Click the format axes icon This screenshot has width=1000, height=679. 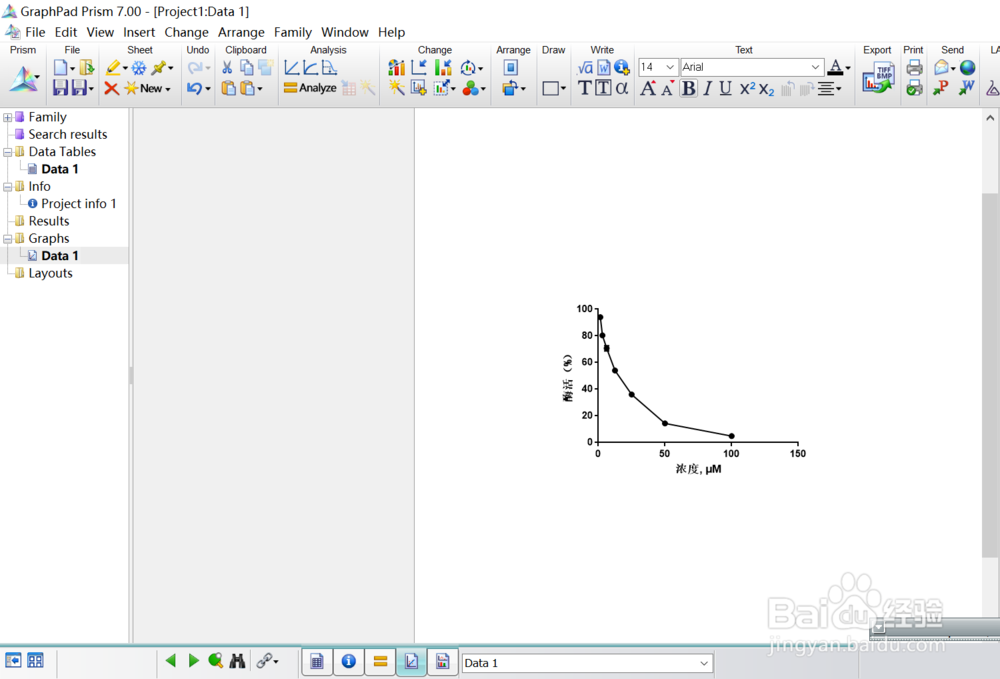click(419, 68)
